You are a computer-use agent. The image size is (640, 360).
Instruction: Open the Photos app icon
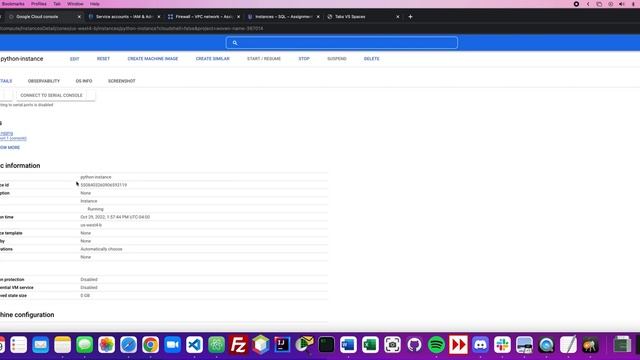pyautogui.click(x=107, y=345)
